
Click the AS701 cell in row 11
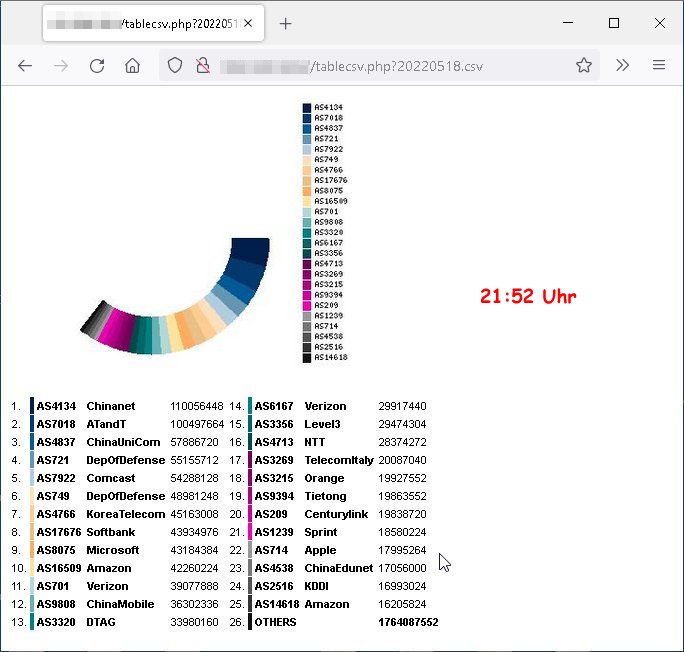(52, 586)
